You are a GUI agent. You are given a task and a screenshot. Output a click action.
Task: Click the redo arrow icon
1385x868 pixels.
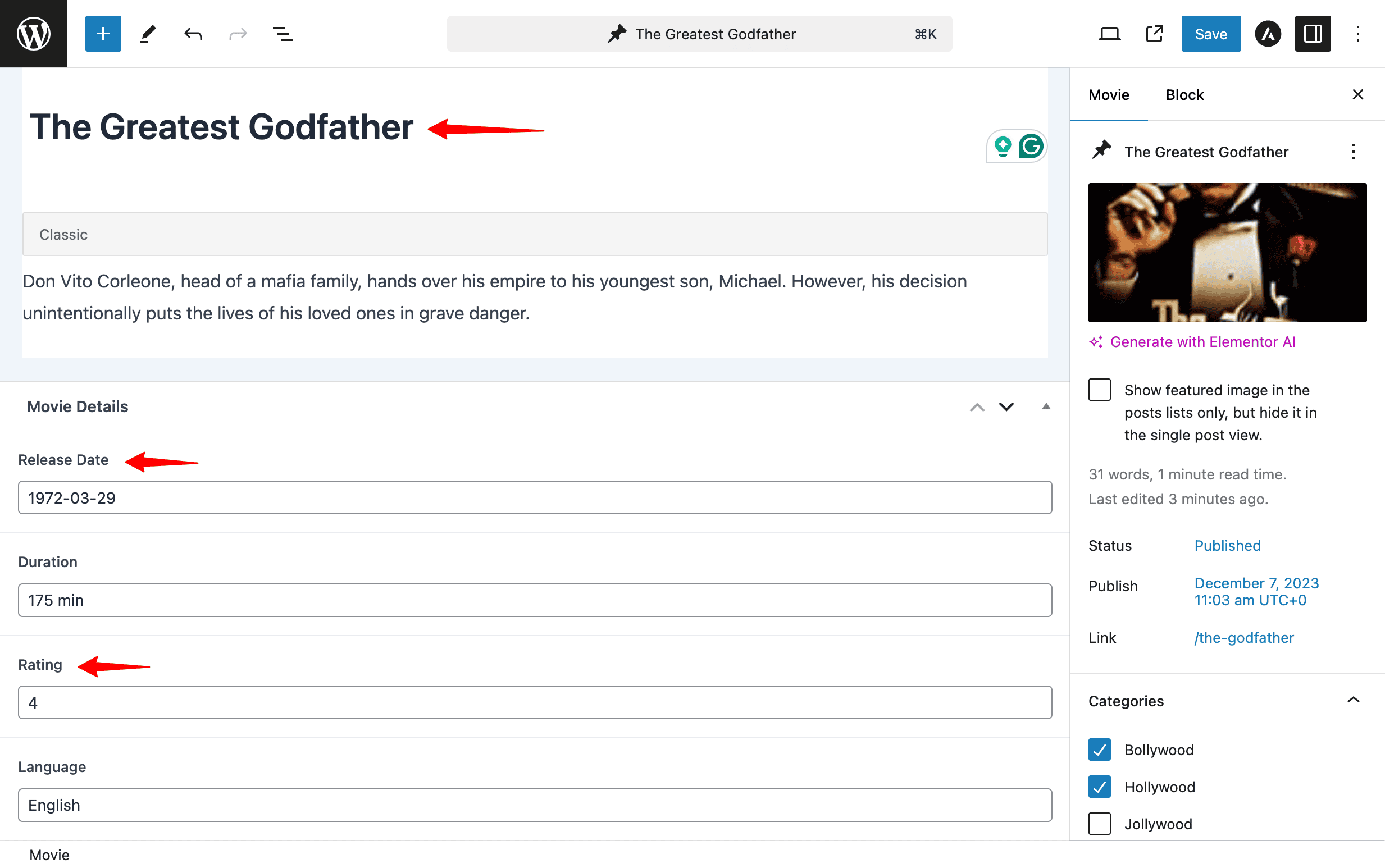tap(237, 34)
